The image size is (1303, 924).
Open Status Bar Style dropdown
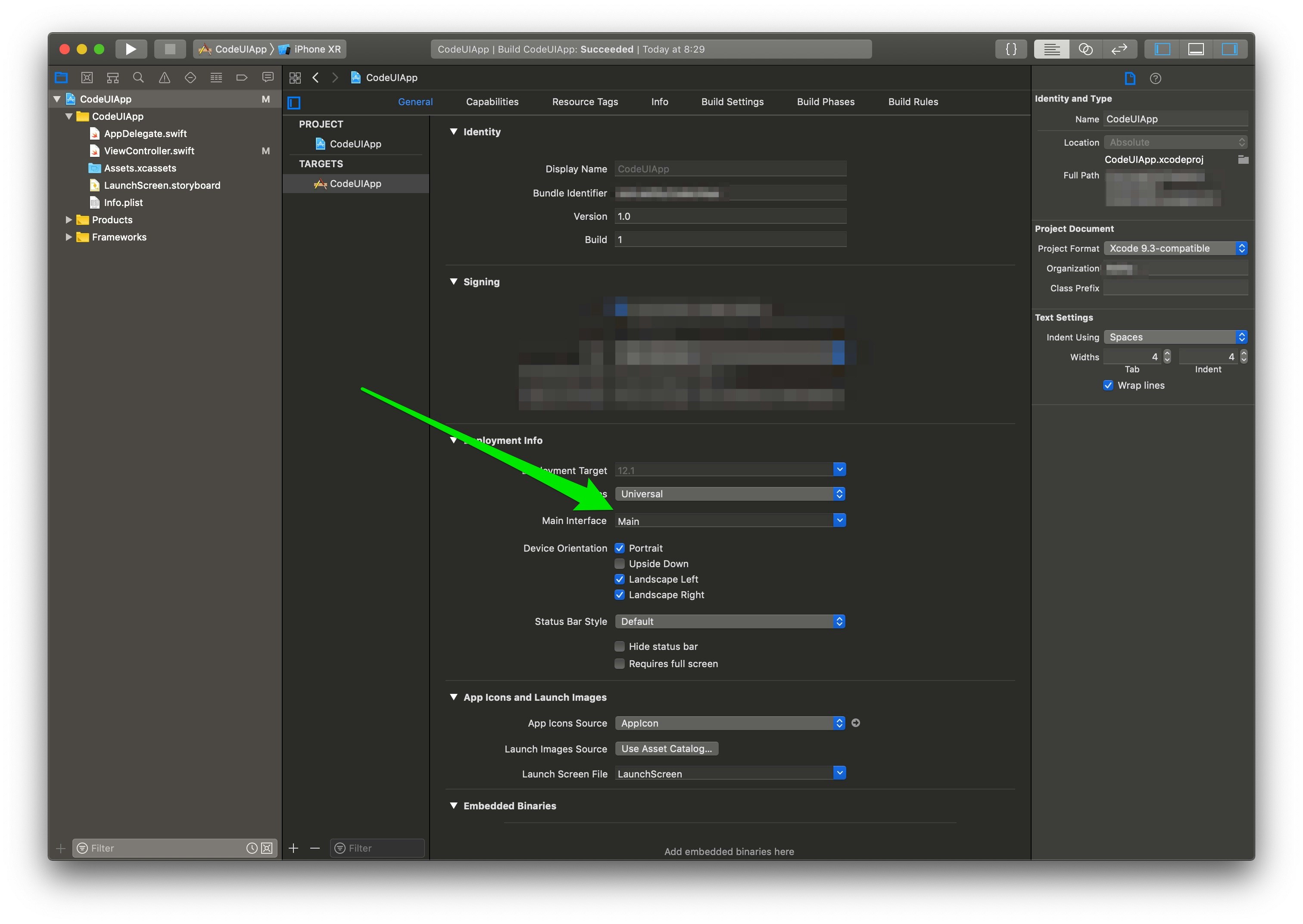pos(729,621)
